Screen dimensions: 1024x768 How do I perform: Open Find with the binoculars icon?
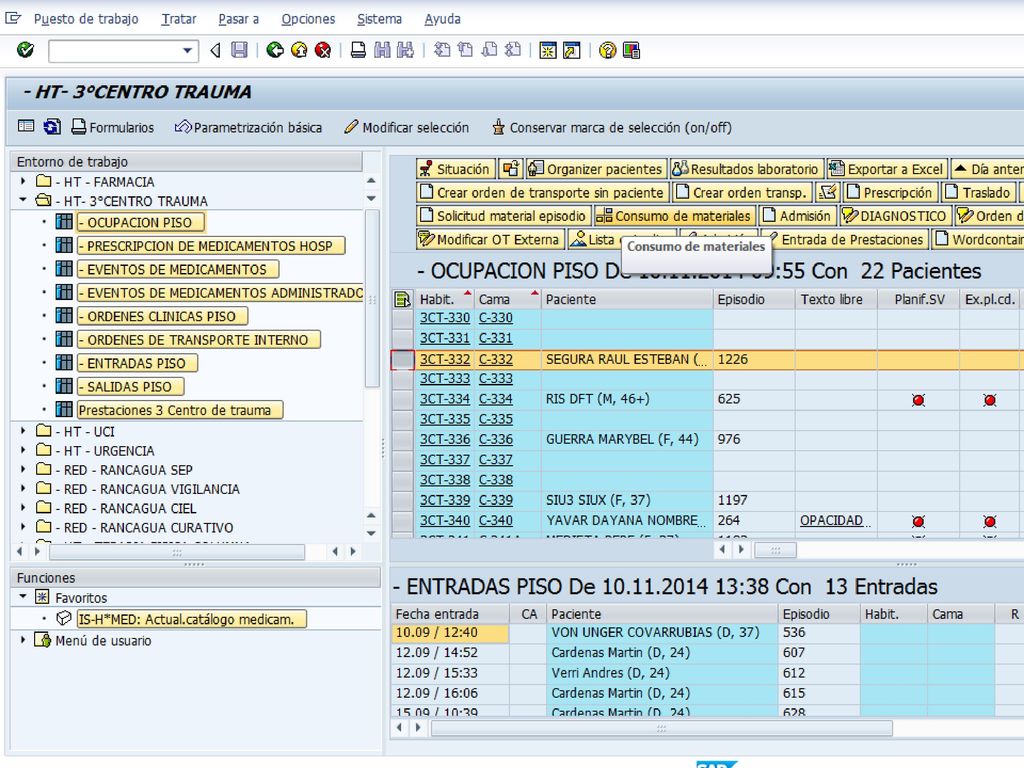point(382,50)
